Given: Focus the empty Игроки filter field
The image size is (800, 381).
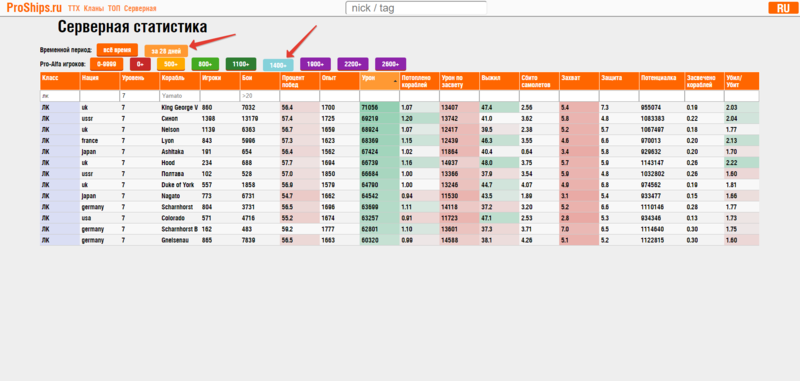Looking at the screenshot, I should (220, 96).
